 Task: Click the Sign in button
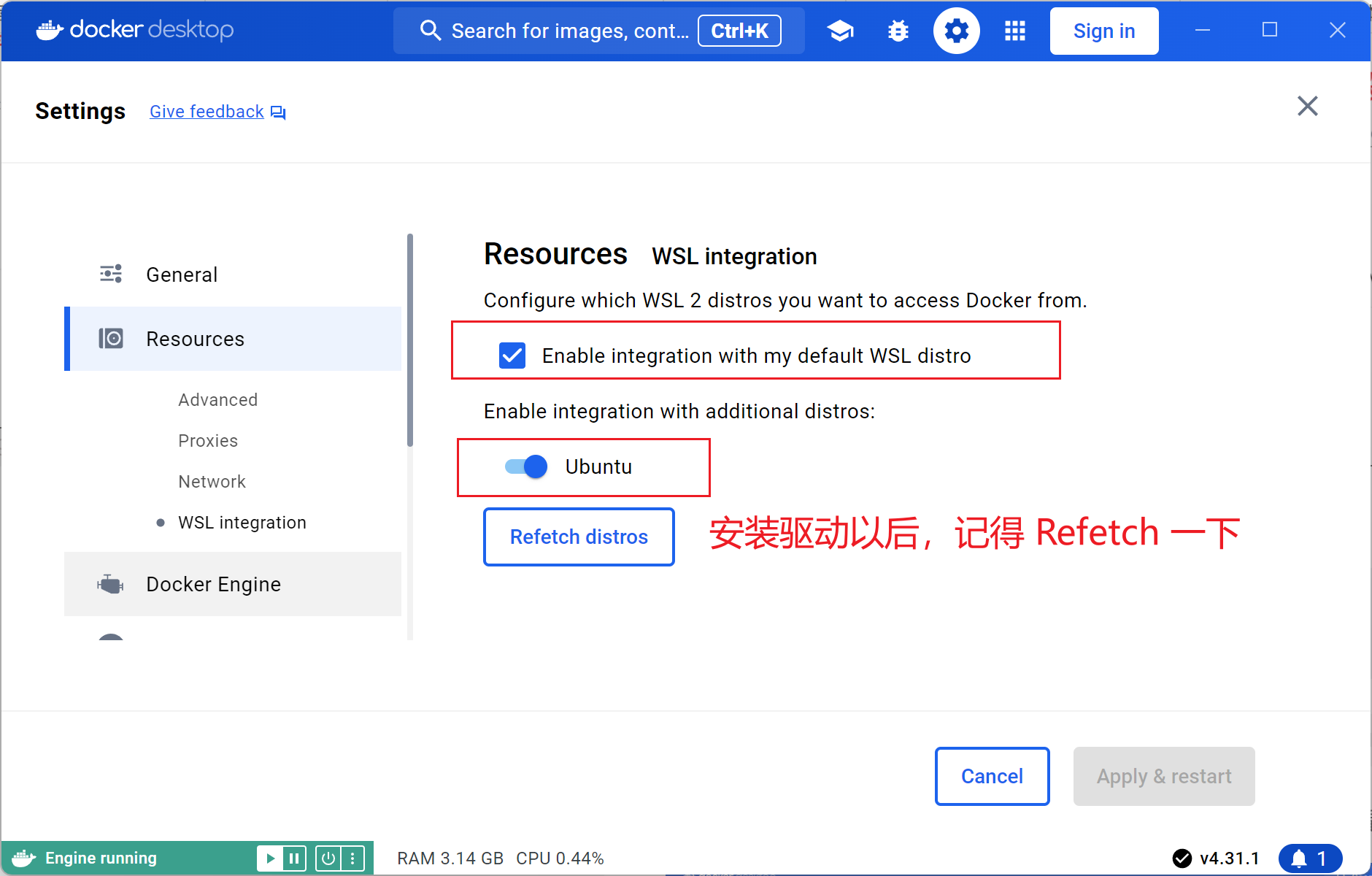coord(1104,31)
